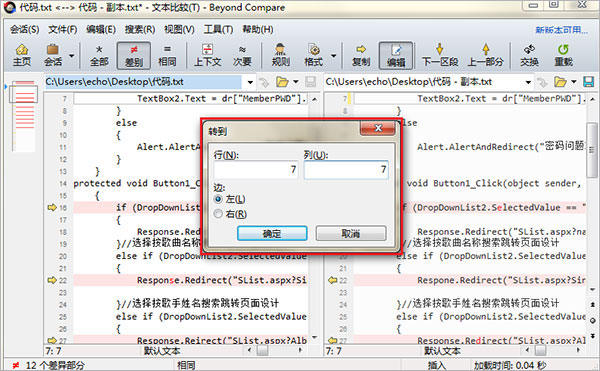Expand right pane folder dropdown arrow
This screenshot has height=371, width=600.
coord(574,82)
